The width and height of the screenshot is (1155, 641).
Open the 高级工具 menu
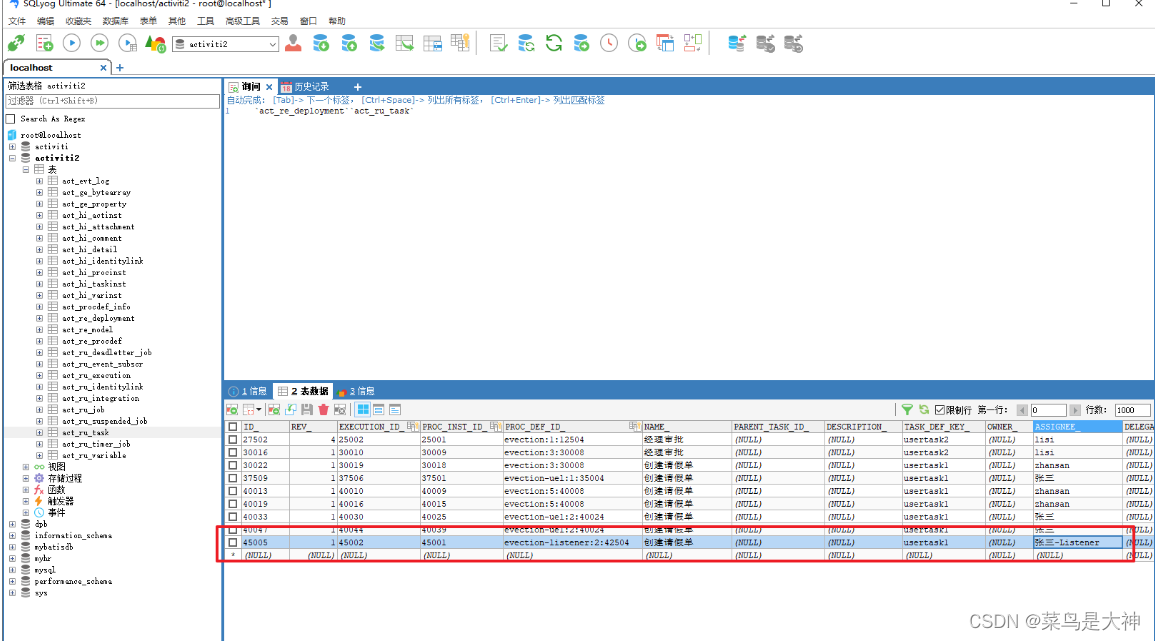pos(242,21)
